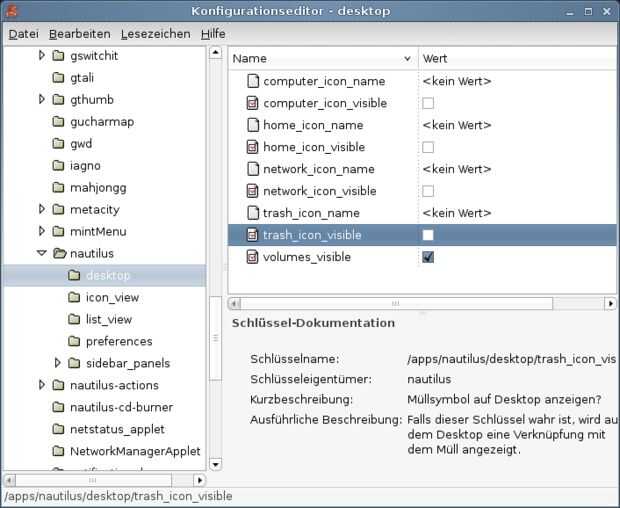Click the iagno folder icon
The image size is (620, 508).
click(x=59, y=165)
